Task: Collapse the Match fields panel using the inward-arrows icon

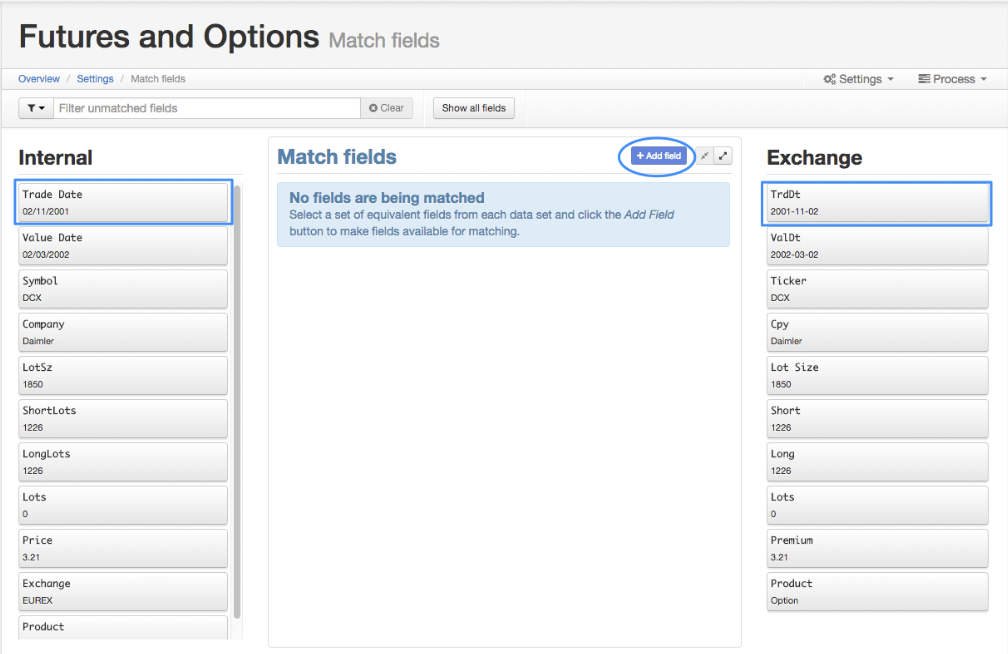Action: pos(705,155)
